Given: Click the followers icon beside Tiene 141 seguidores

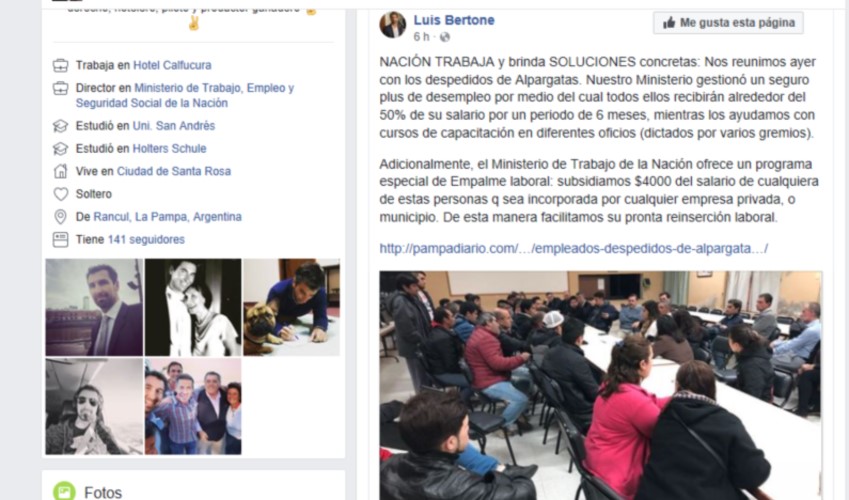Looking at the screenshot, I should [61, 239].
